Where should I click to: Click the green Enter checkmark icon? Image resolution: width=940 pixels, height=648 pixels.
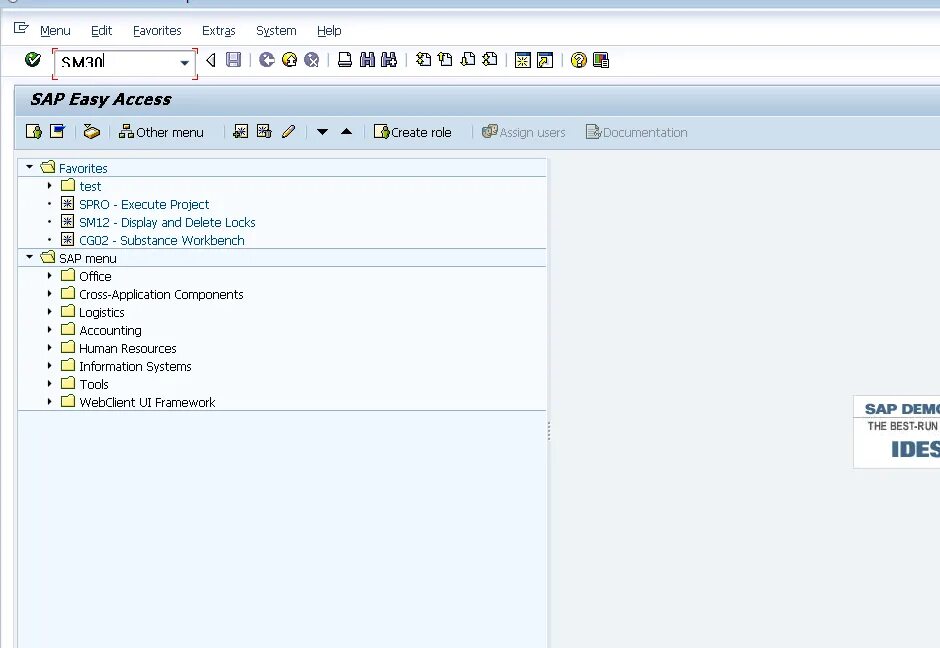(x=32, y=59)
